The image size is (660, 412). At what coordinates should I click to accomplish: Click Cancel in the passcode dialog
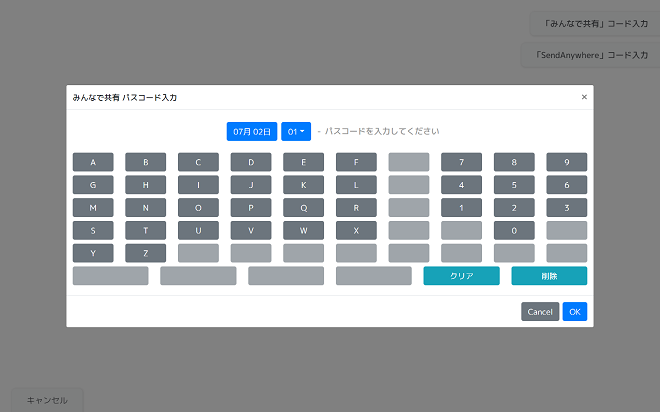click(x=540, y=312)
